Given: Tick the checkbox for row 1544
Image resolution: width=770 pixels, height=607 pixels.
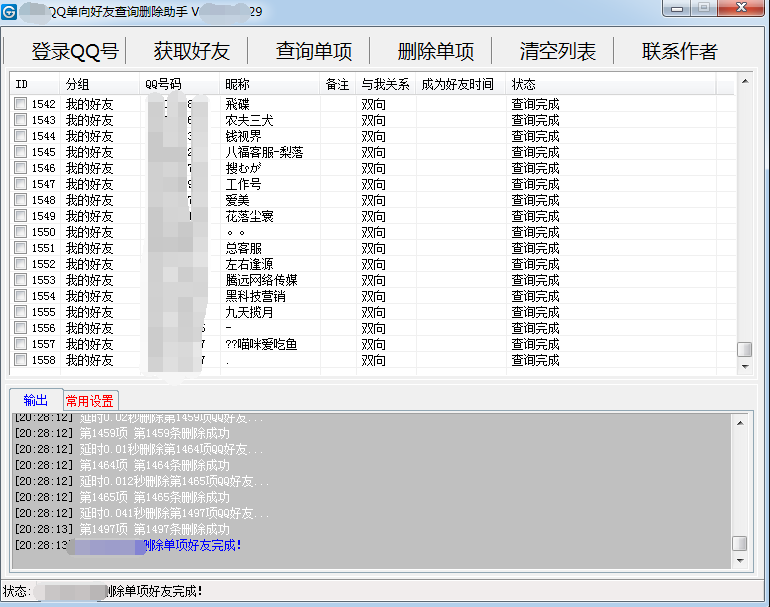Looking at the screenshot, I should point(21,136).
